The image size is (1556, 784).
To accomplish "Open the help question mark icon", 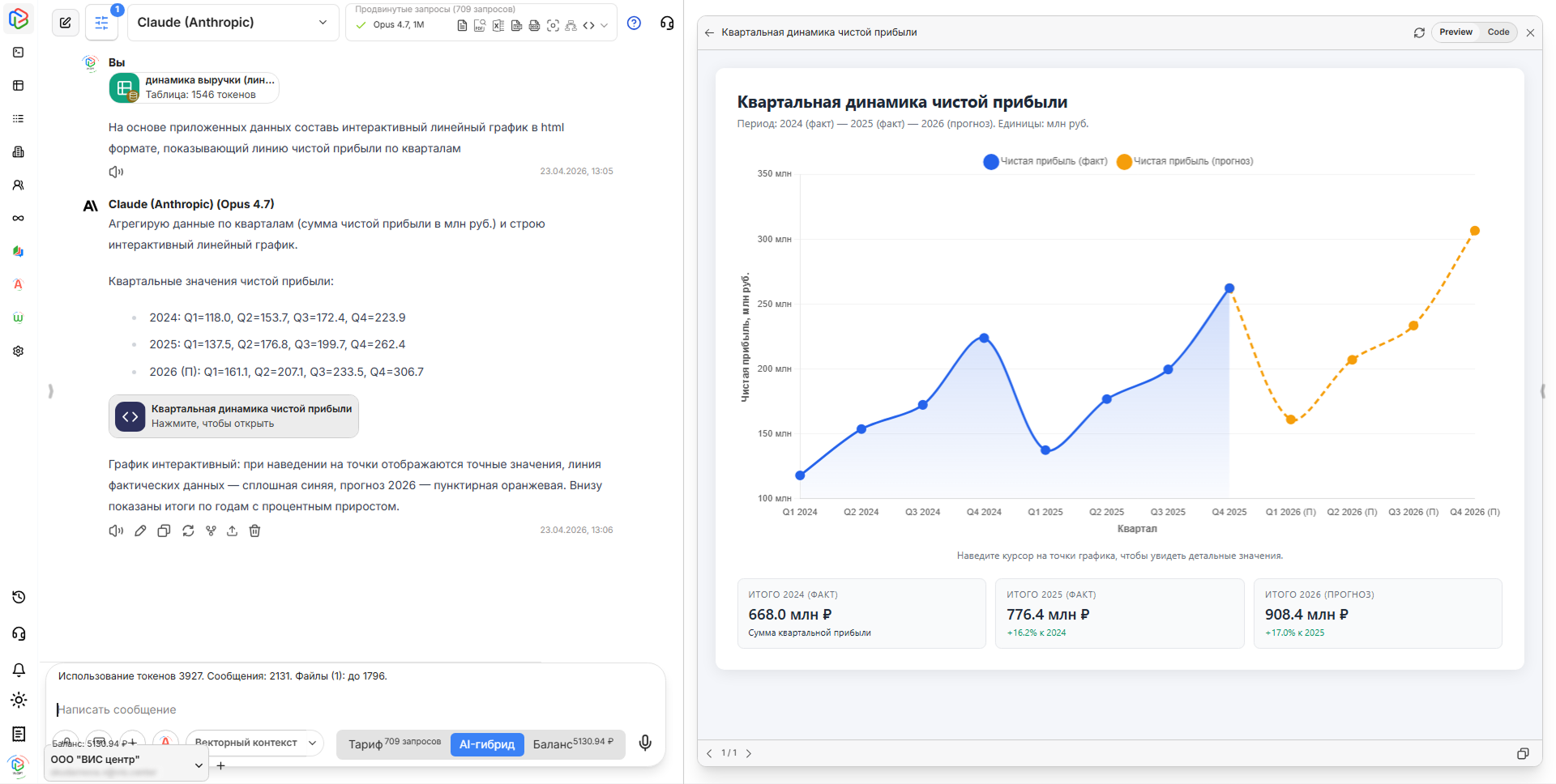I will coord(634,23).
